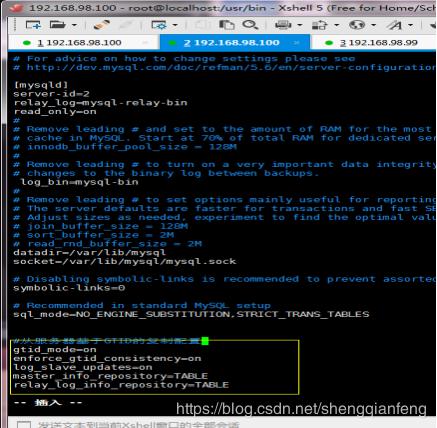Click the log_bin=mysql-bin line

pos(79,182)
